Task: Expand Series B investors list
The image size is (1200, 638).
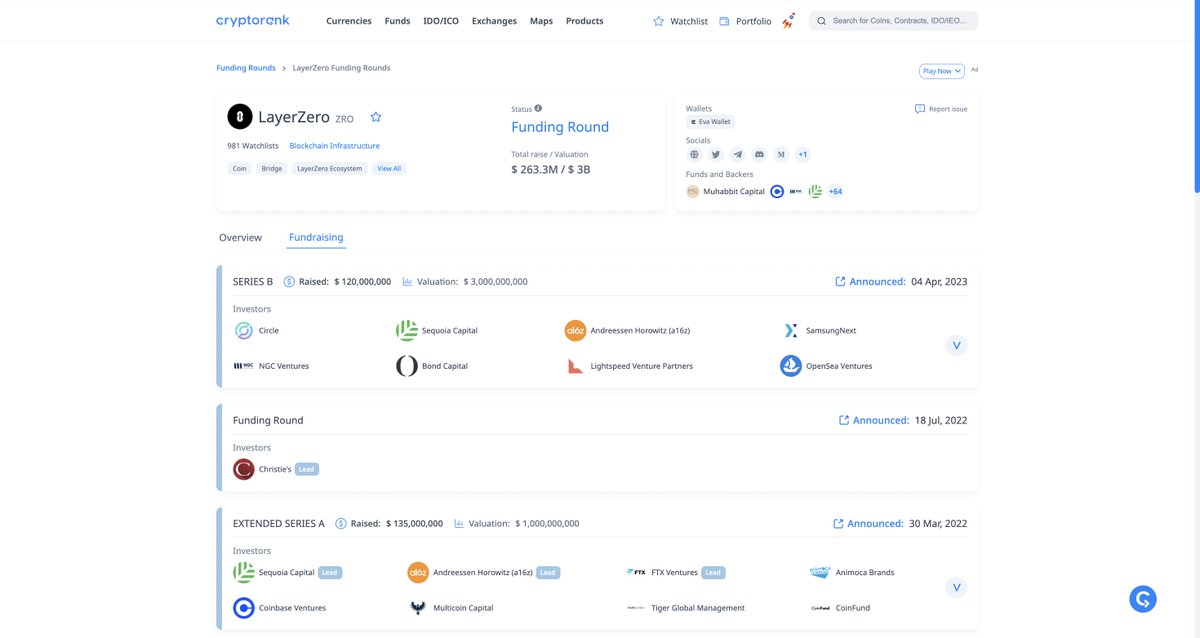Action: pos(956,345)
